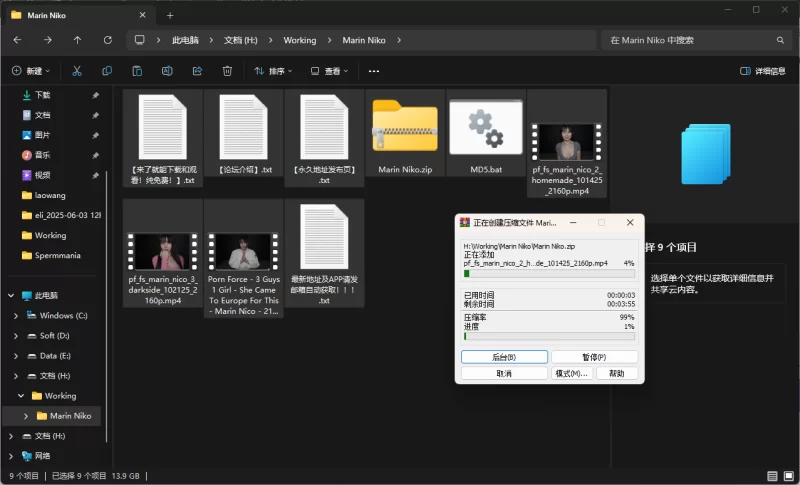Expand Windows (C:) drive in sidebar tree
Image resolution: width=800 pixels, height=485 pixels.
(16, 316)
